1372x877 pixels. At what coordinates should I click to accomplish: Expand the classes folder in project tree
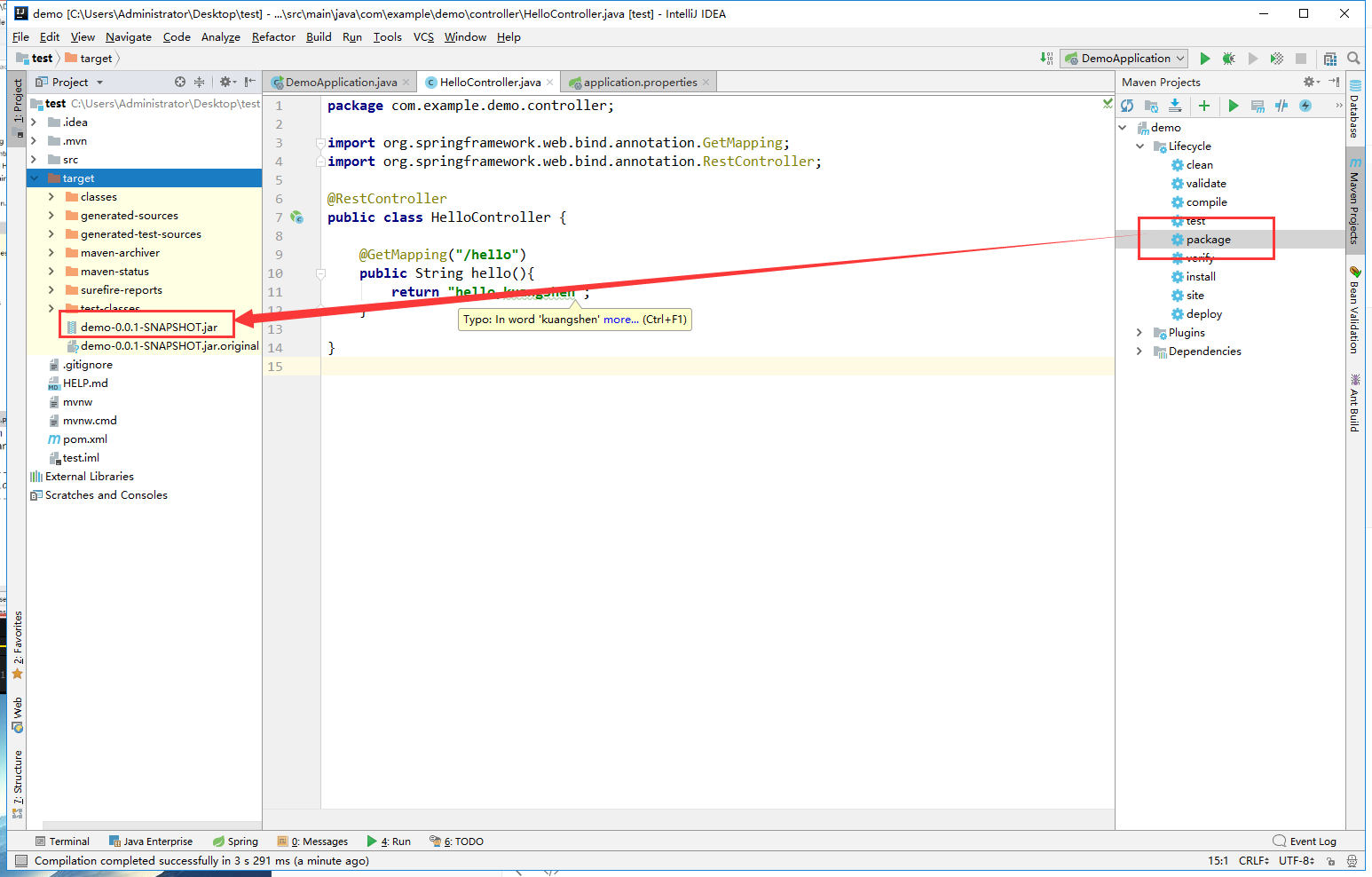click(51, 197)
